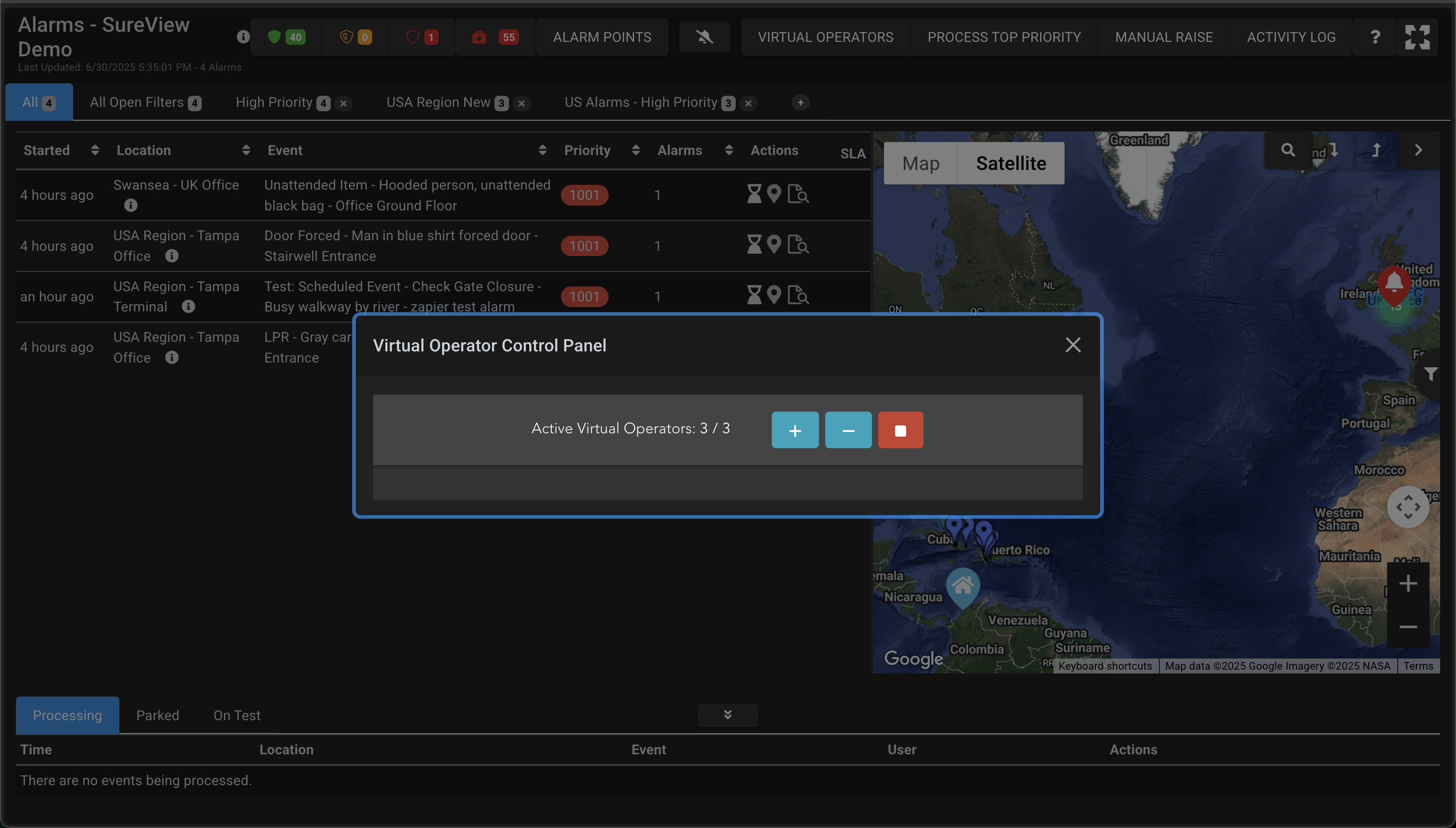Click red alarm bell marker on UK
1456x828 pixels.
click(1394, 285)
